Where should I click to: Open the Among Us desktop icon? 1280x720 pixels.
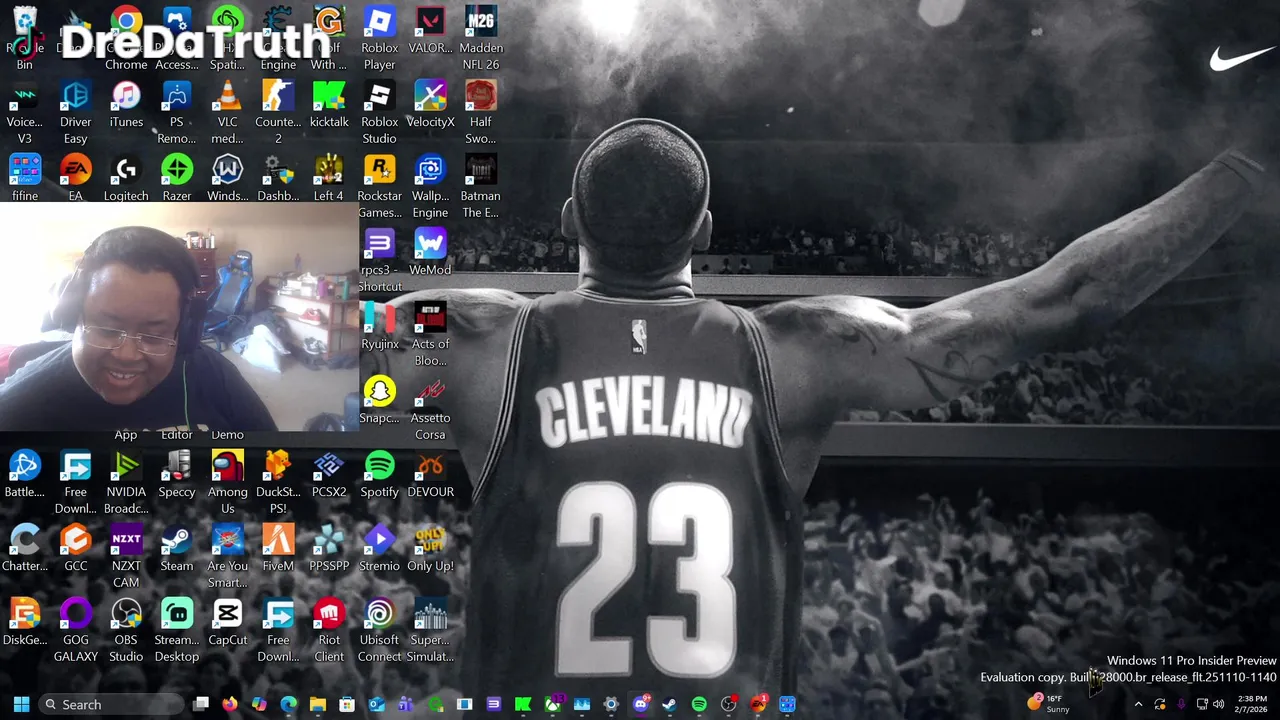pos(227,482)
